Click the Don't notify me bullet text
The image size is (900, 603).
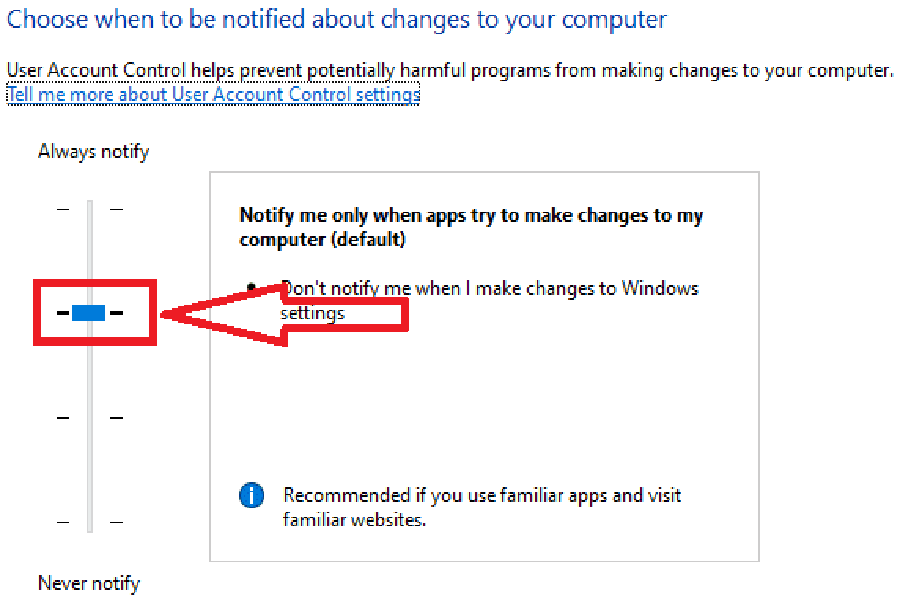(x=489, y=300)
